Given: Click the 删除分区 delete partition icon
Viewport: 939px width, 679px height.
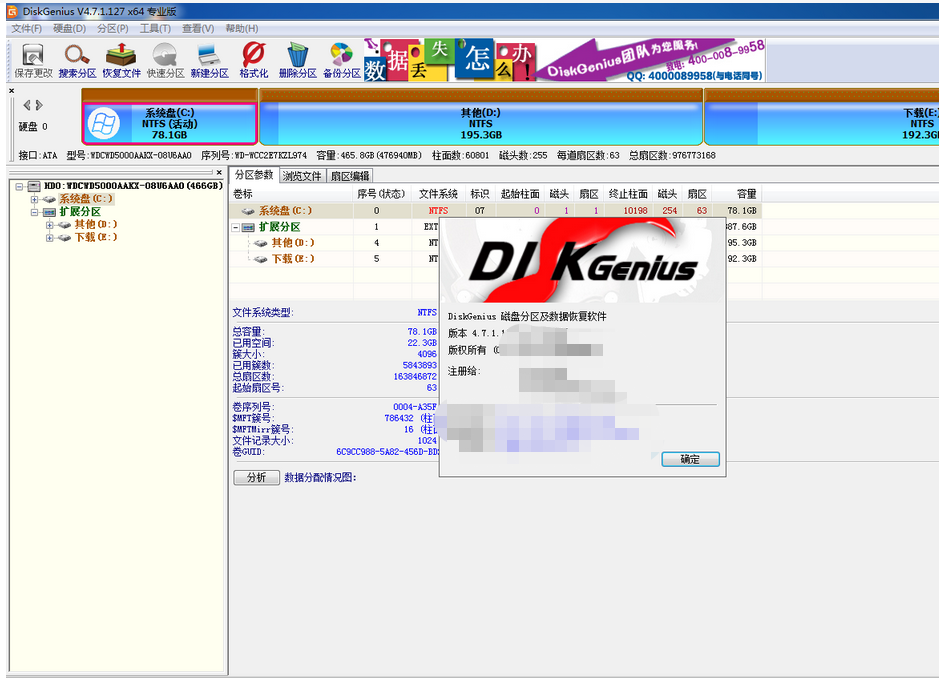Looking at the screenshot, I should (x=298, y=60).
